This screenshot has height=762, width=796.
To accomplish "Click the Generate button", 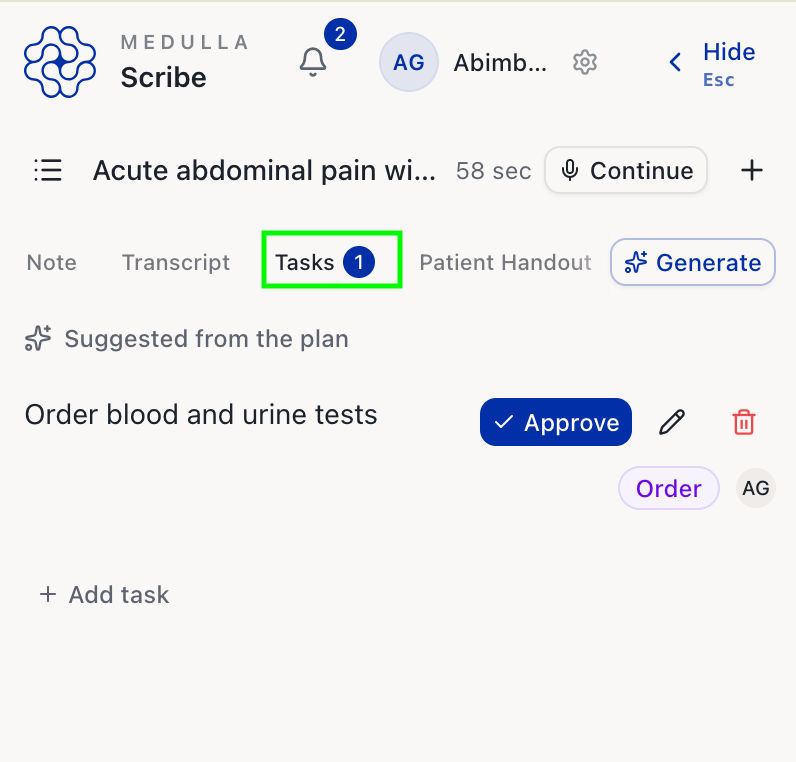I will click(x=692, y=262).
